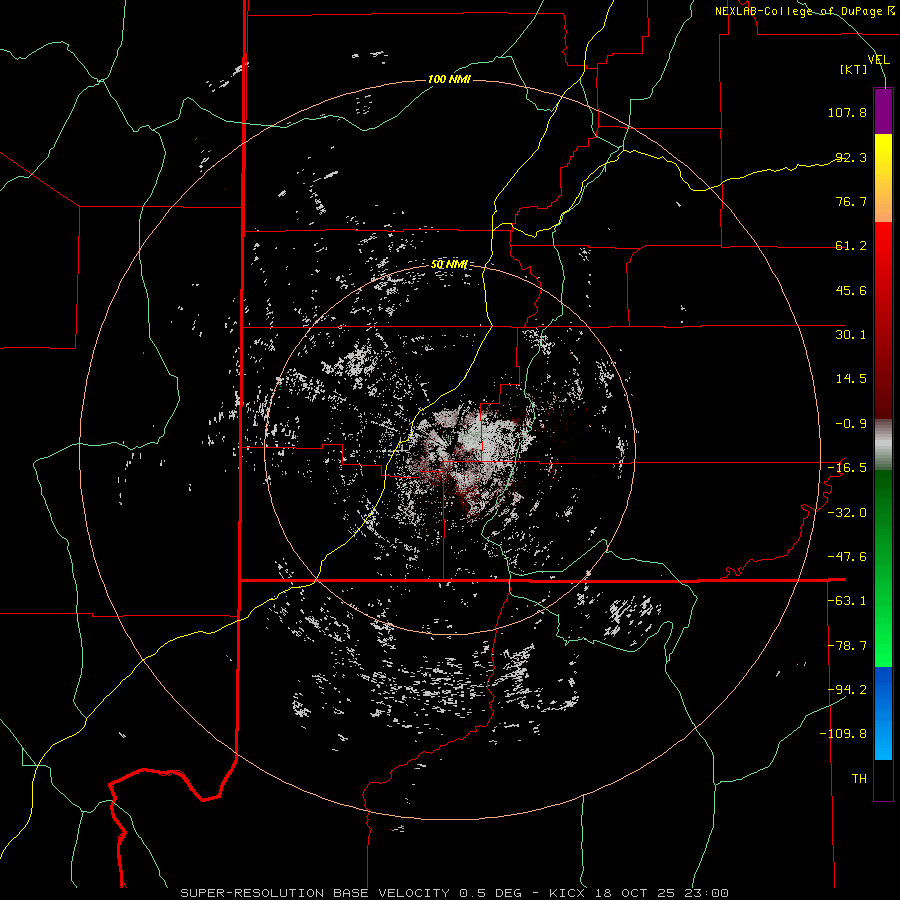
Task: Click the 76.7 velocity label
Action: pyautogui.click(x=851, y=201)
